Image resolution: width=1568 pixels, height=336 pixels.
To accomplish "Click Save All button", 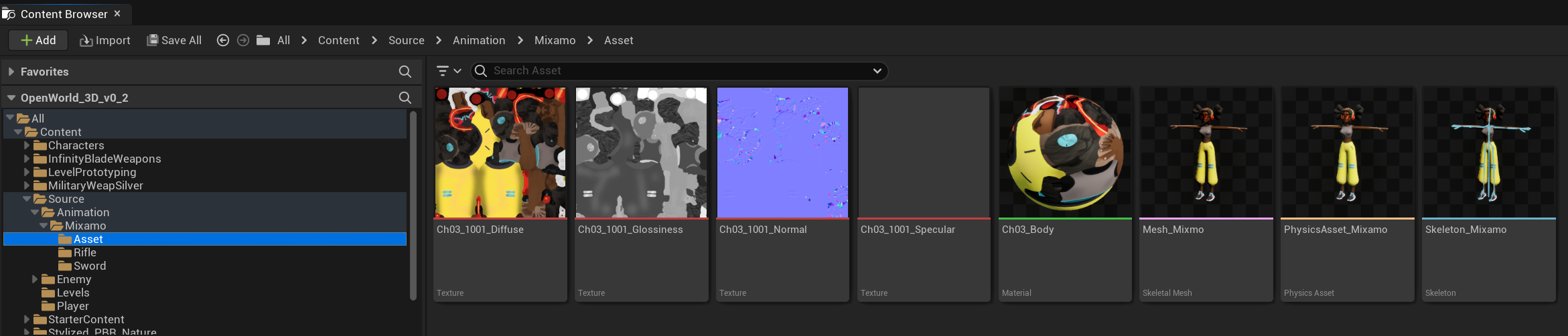I will tap(174, 40).
